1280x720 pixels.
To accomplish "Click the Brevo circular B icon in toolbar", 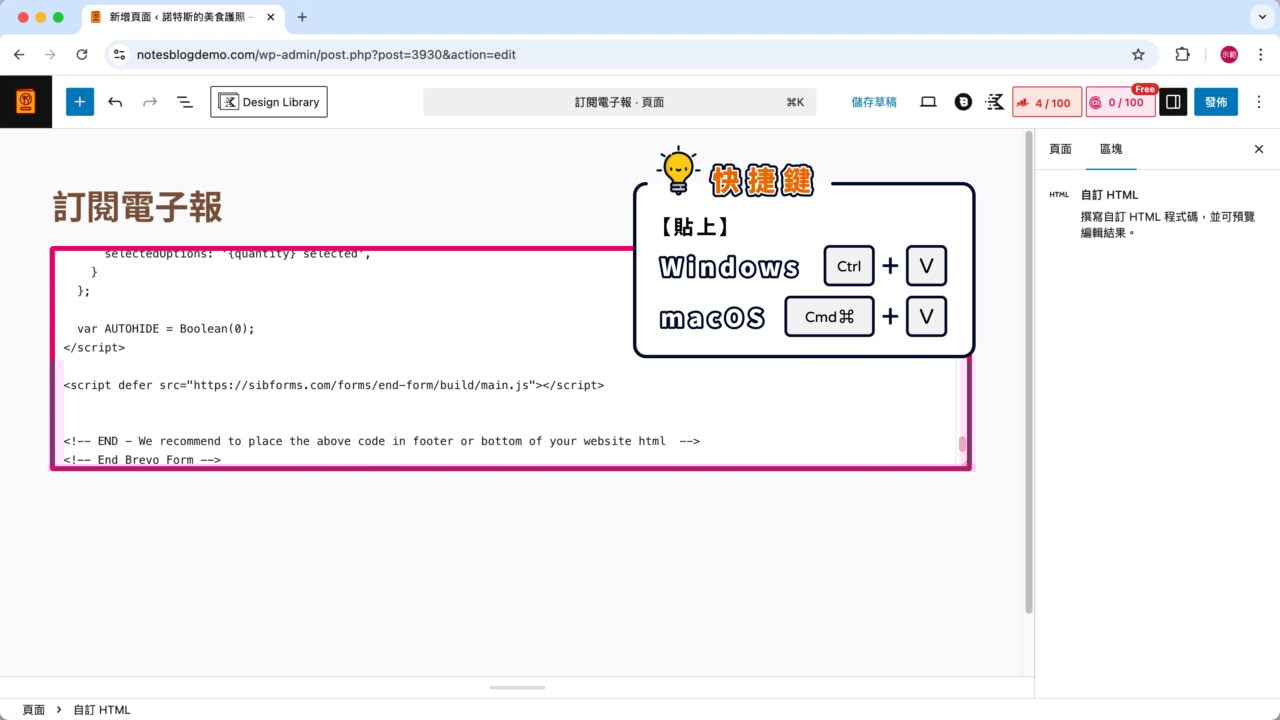I will coord(962,101).
